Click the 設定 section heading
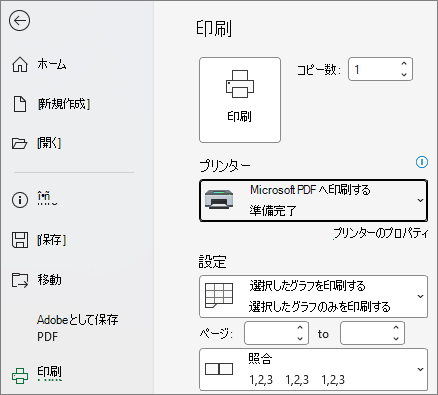The width and height of the screenshot is (438, 395). (x=212, y=262)
